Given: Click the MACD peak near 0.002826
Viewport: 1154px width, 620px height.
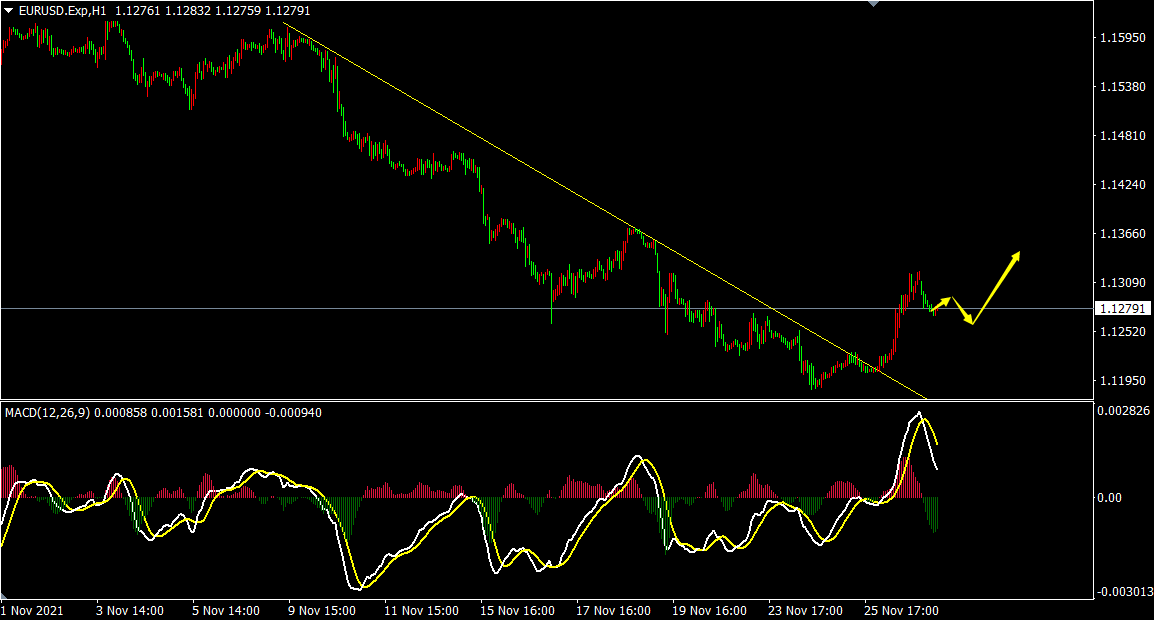Looking at the screenshot, I should point(918,415).
